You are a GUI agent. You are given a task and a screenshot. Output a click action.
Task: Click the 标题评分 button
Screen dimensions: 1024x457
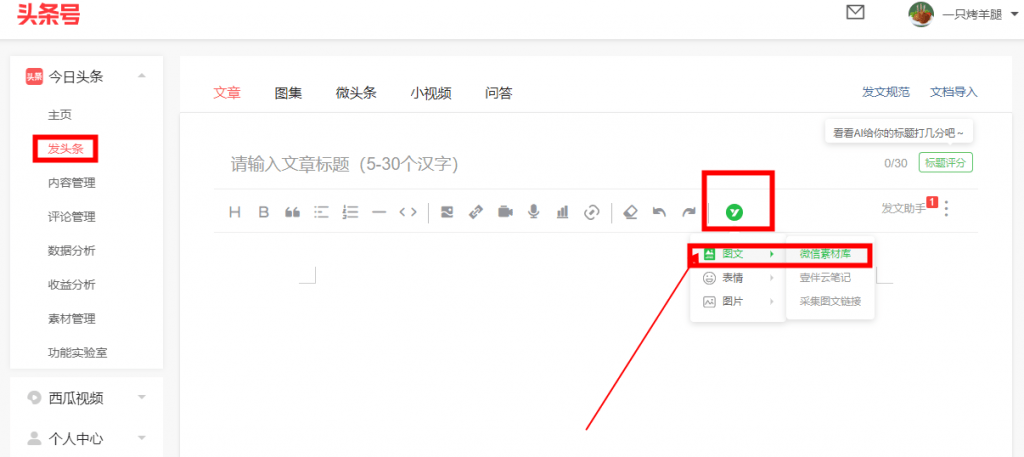pos(945,163)
